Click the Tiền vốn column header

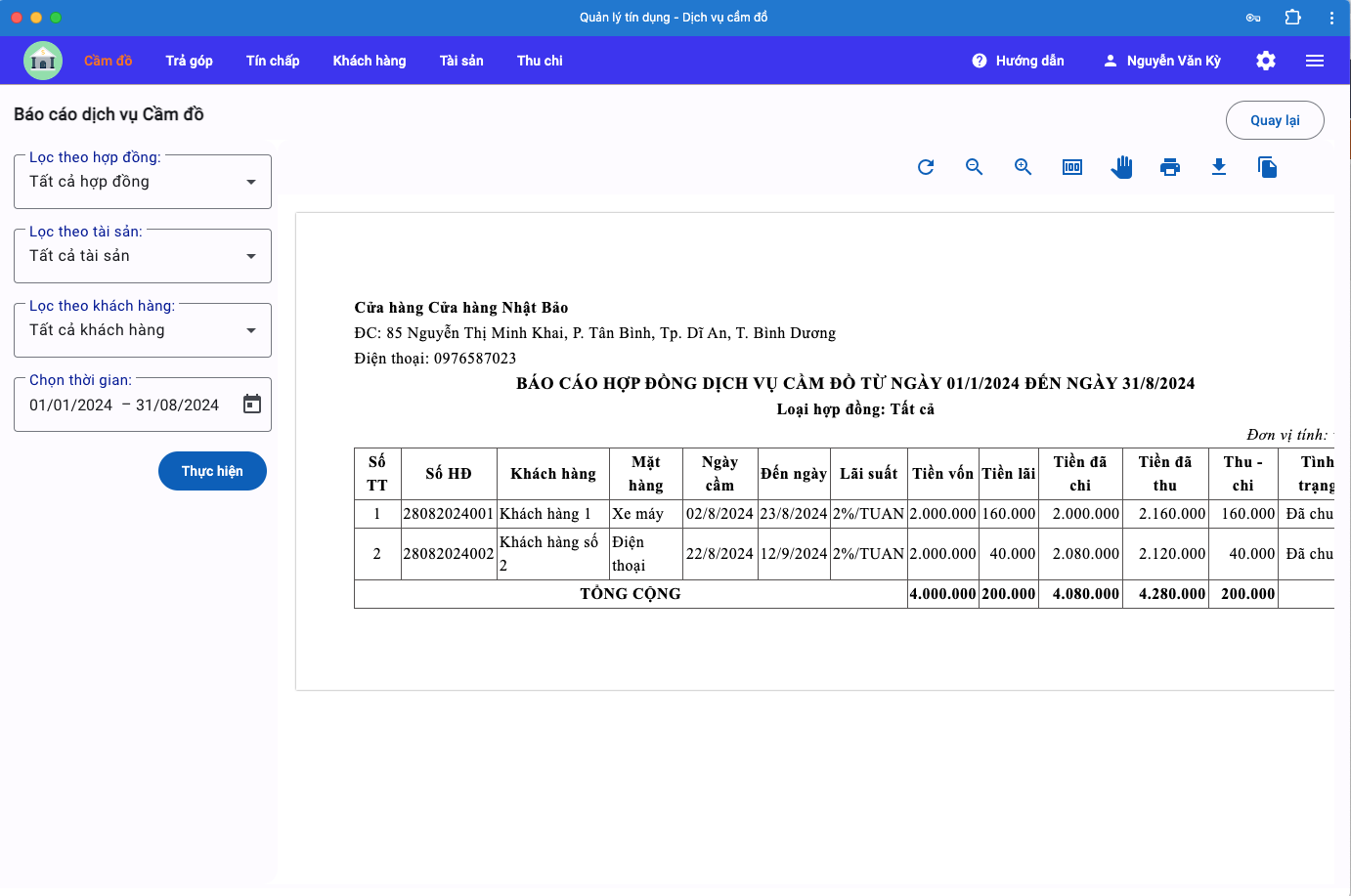pos(943,474)
